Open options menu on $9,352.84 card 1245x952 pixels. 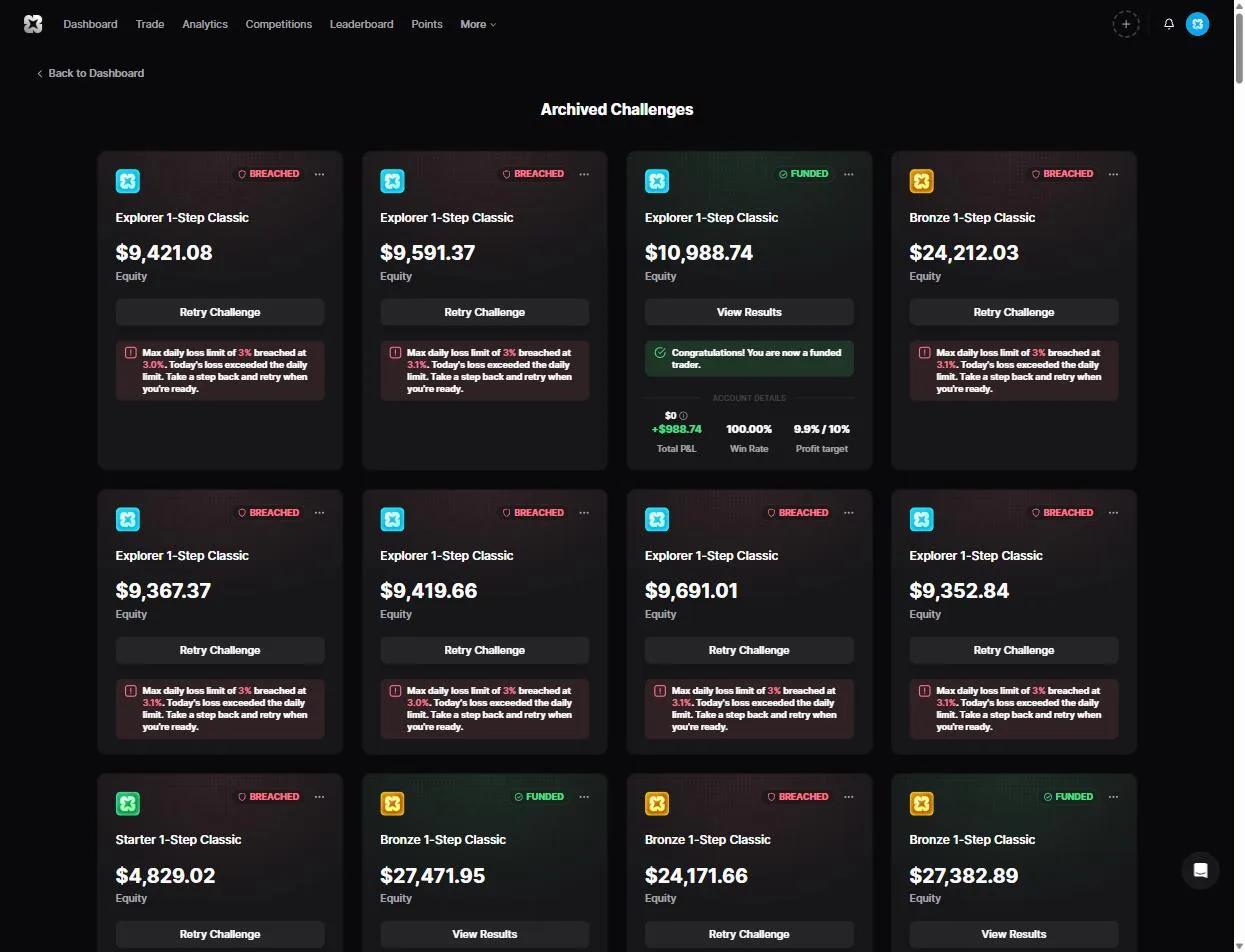1113,513
